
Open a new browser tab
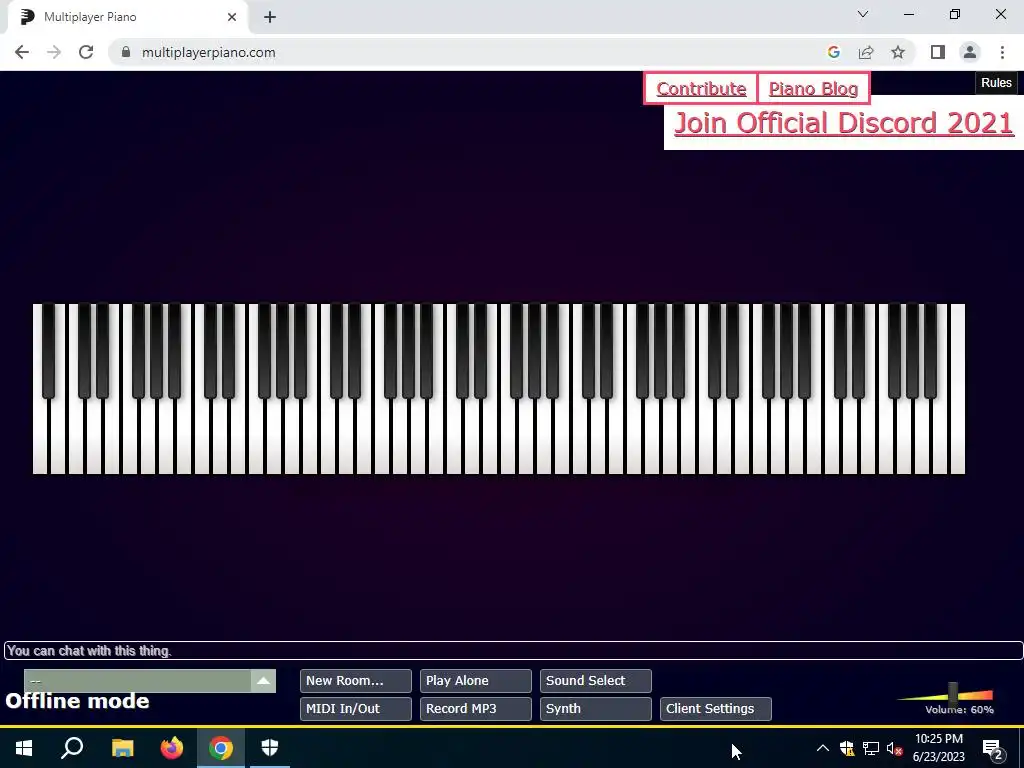pyautogui.click(x=270, y=18)
